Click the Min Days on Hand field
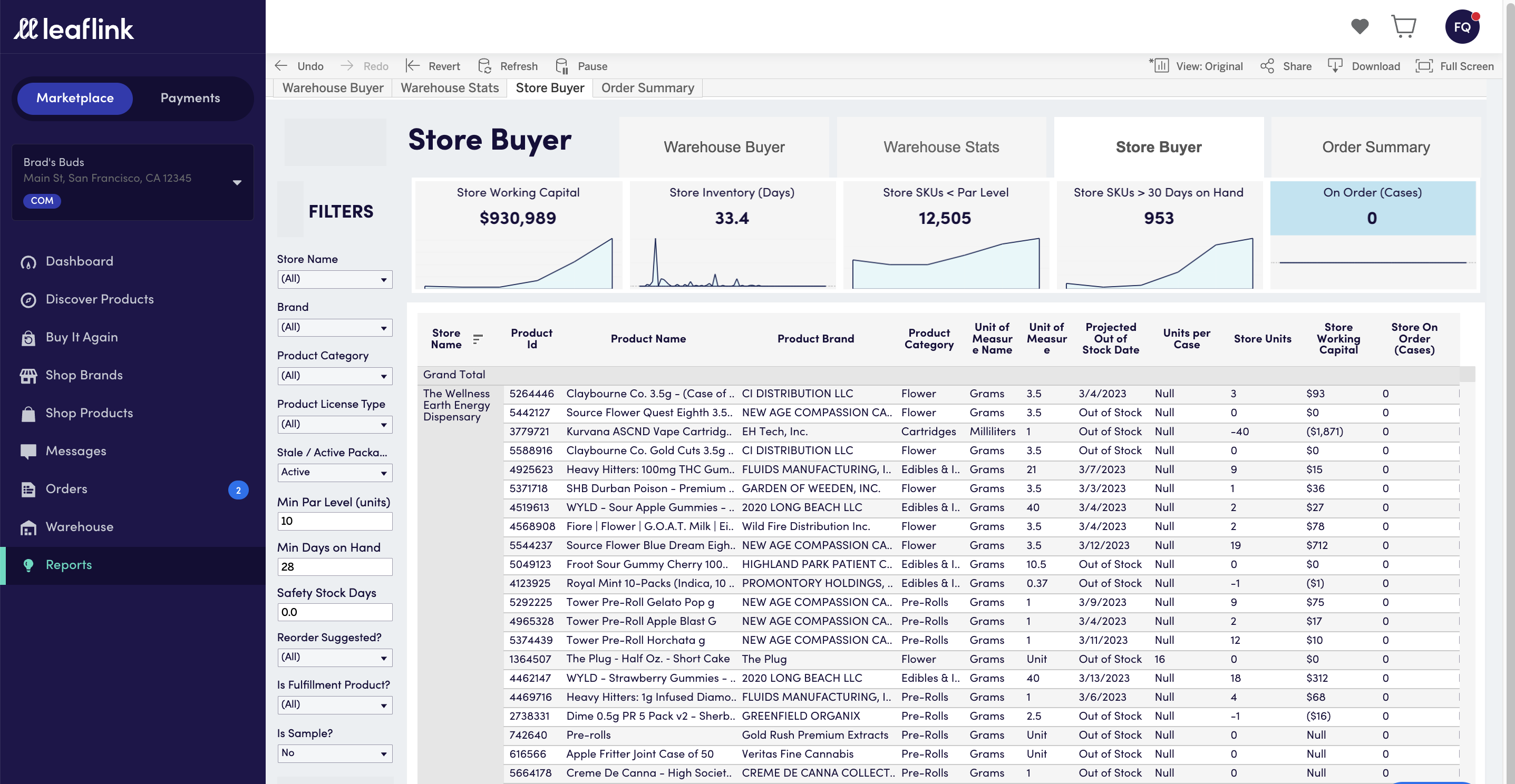This screenshot has width=1515, height=784. 334,566
